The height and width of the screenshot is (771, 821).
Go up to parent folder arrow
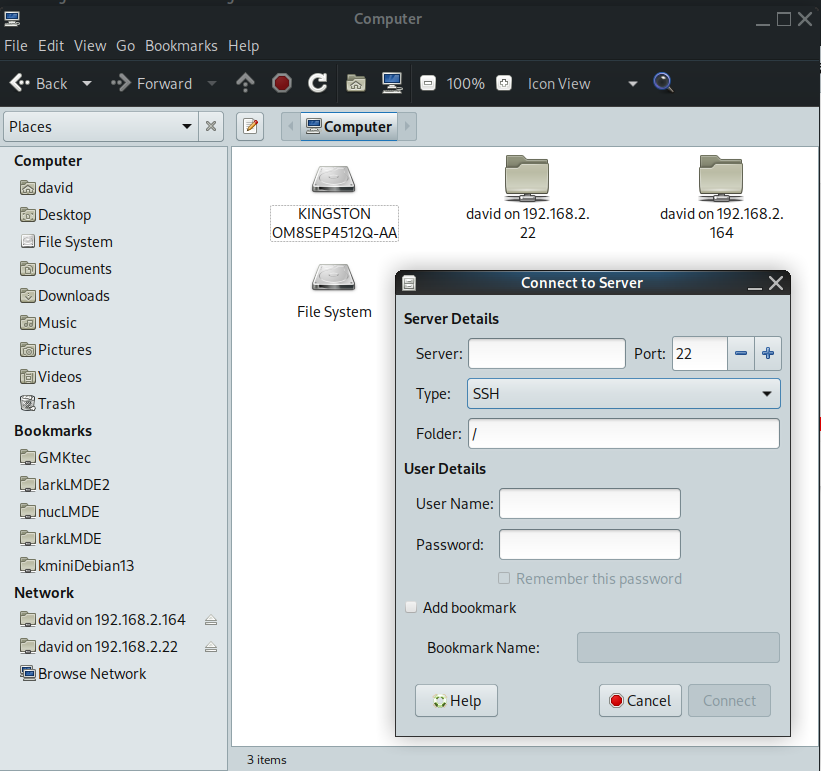point(245,83)
